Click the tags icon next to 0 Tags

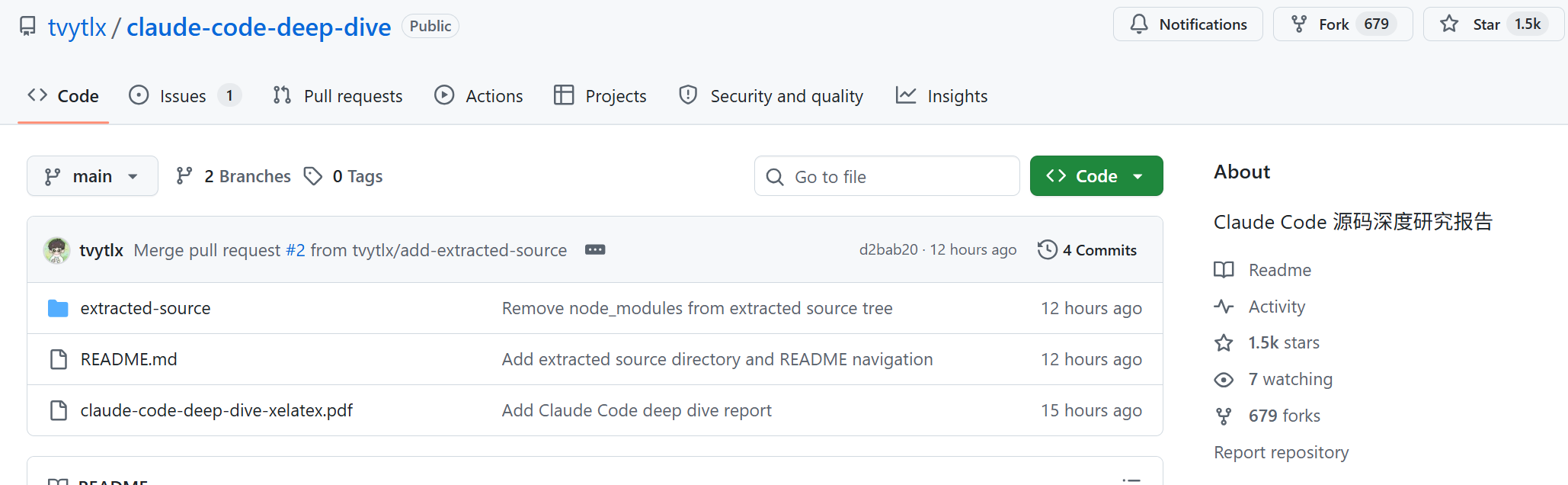(312, 176)
